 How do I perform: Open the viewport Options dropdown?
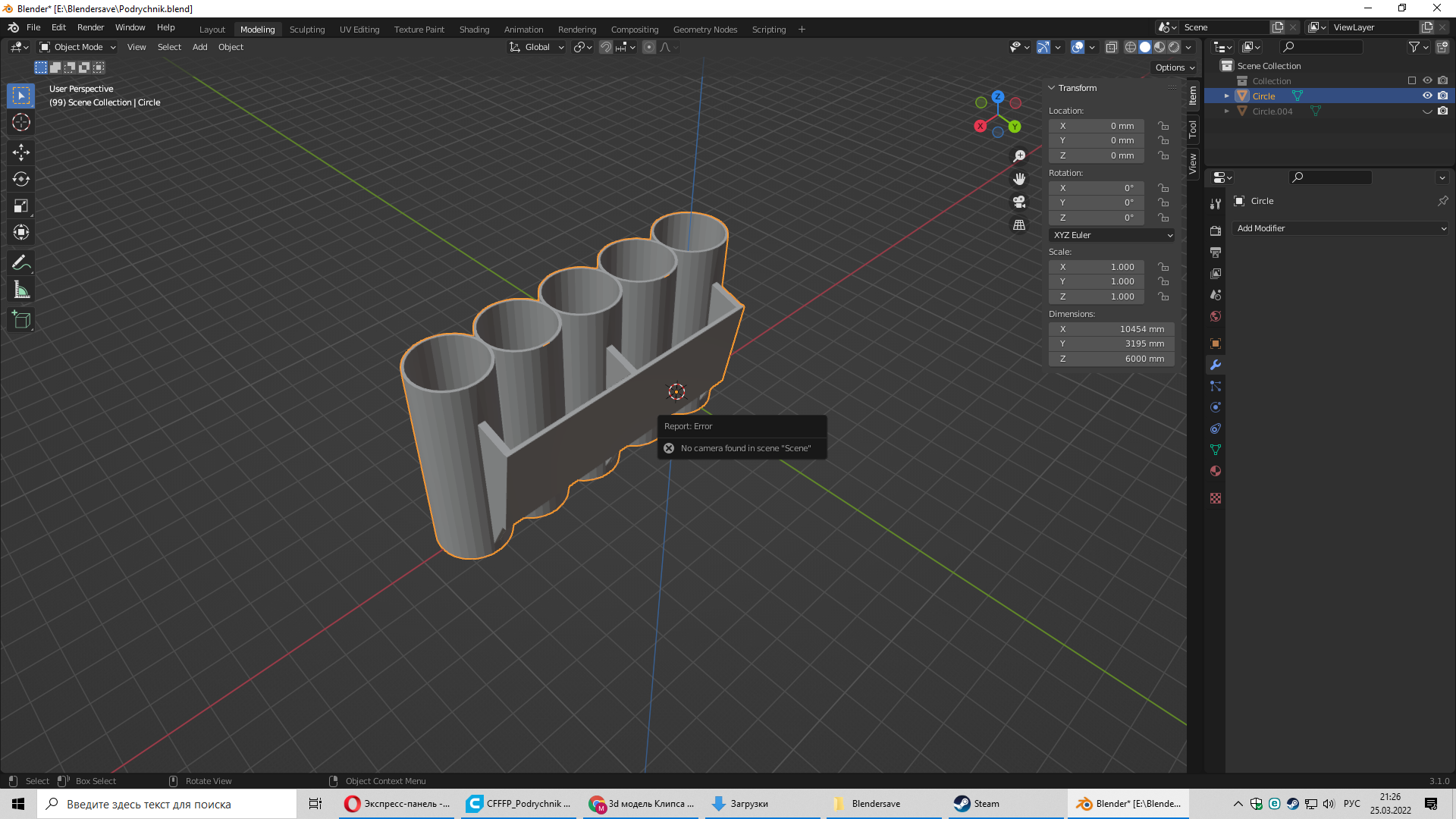pyautogui.click(x=1174, y=67)
